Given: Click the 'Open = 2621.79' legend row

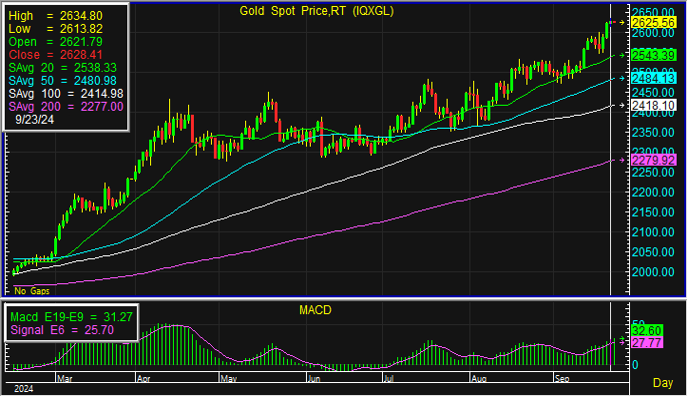Looking at the screenshot, I should coord(55,42).
